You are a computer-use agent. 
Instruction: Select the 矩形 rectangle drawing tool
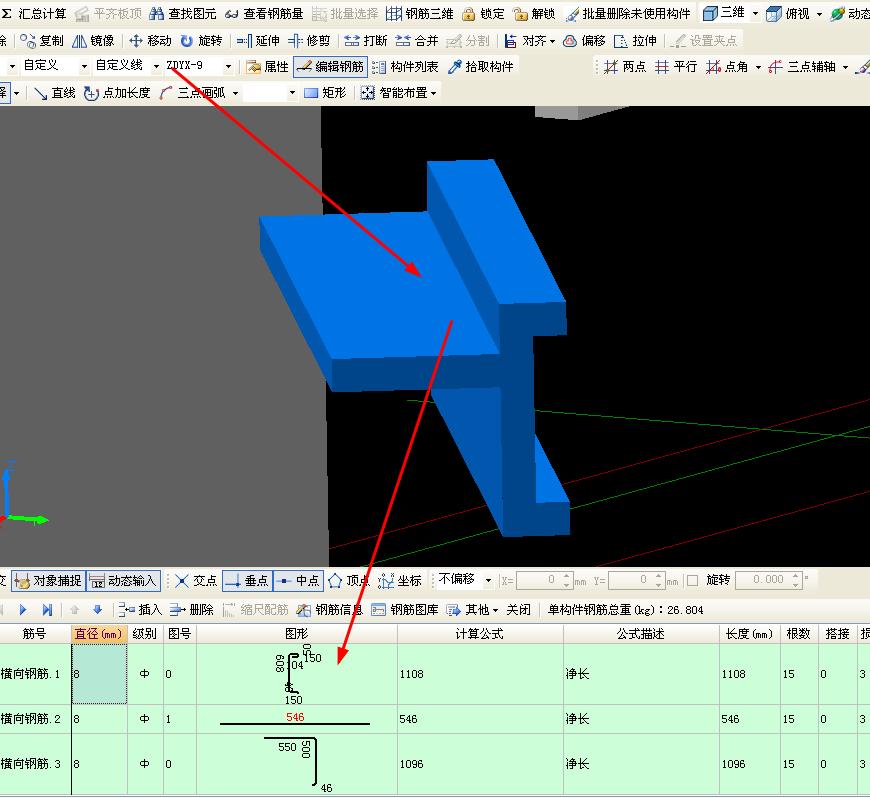(x=325, y=93)
